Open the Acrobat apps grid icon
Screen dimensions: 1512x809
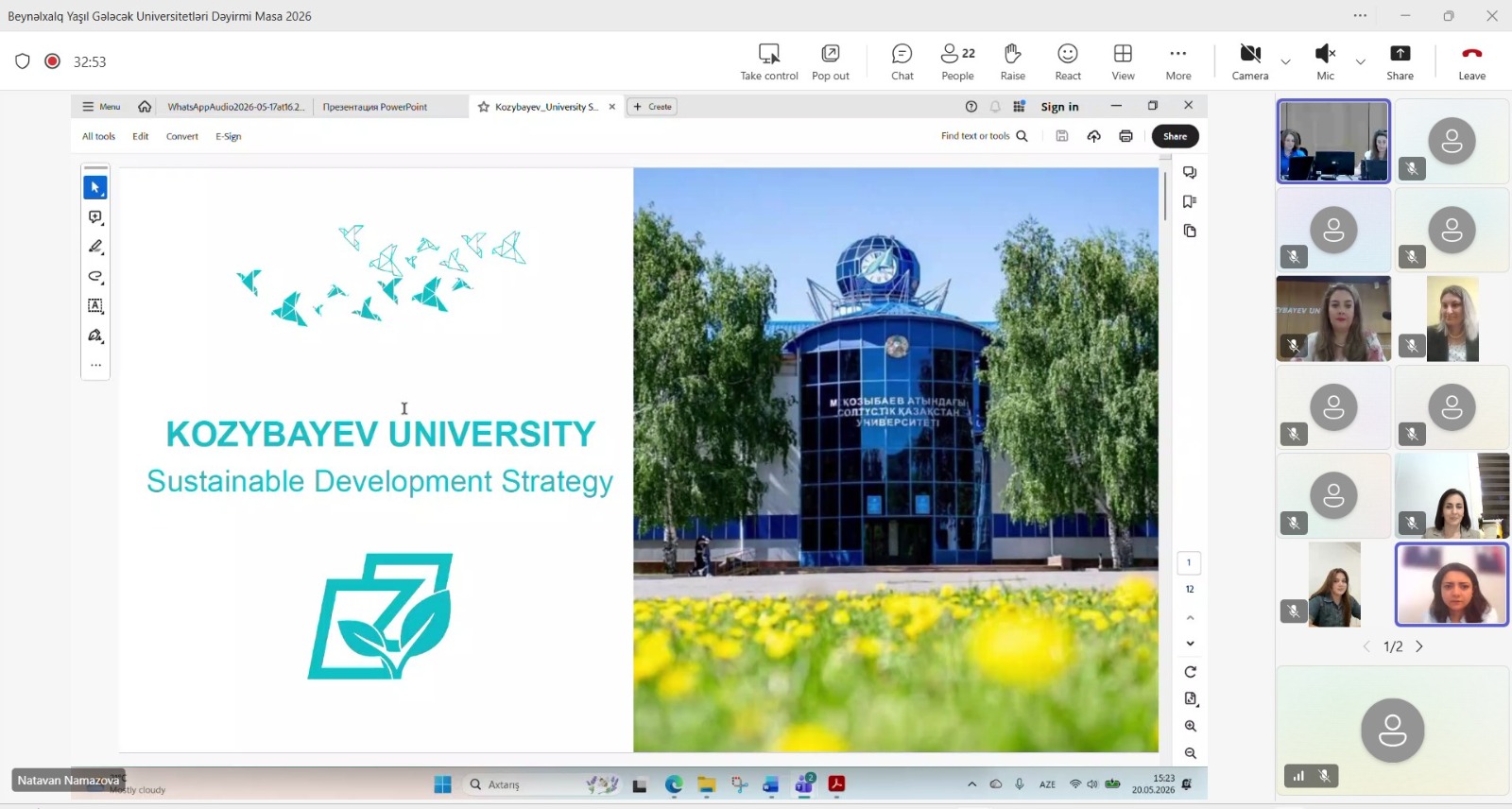click(1019, 107)
